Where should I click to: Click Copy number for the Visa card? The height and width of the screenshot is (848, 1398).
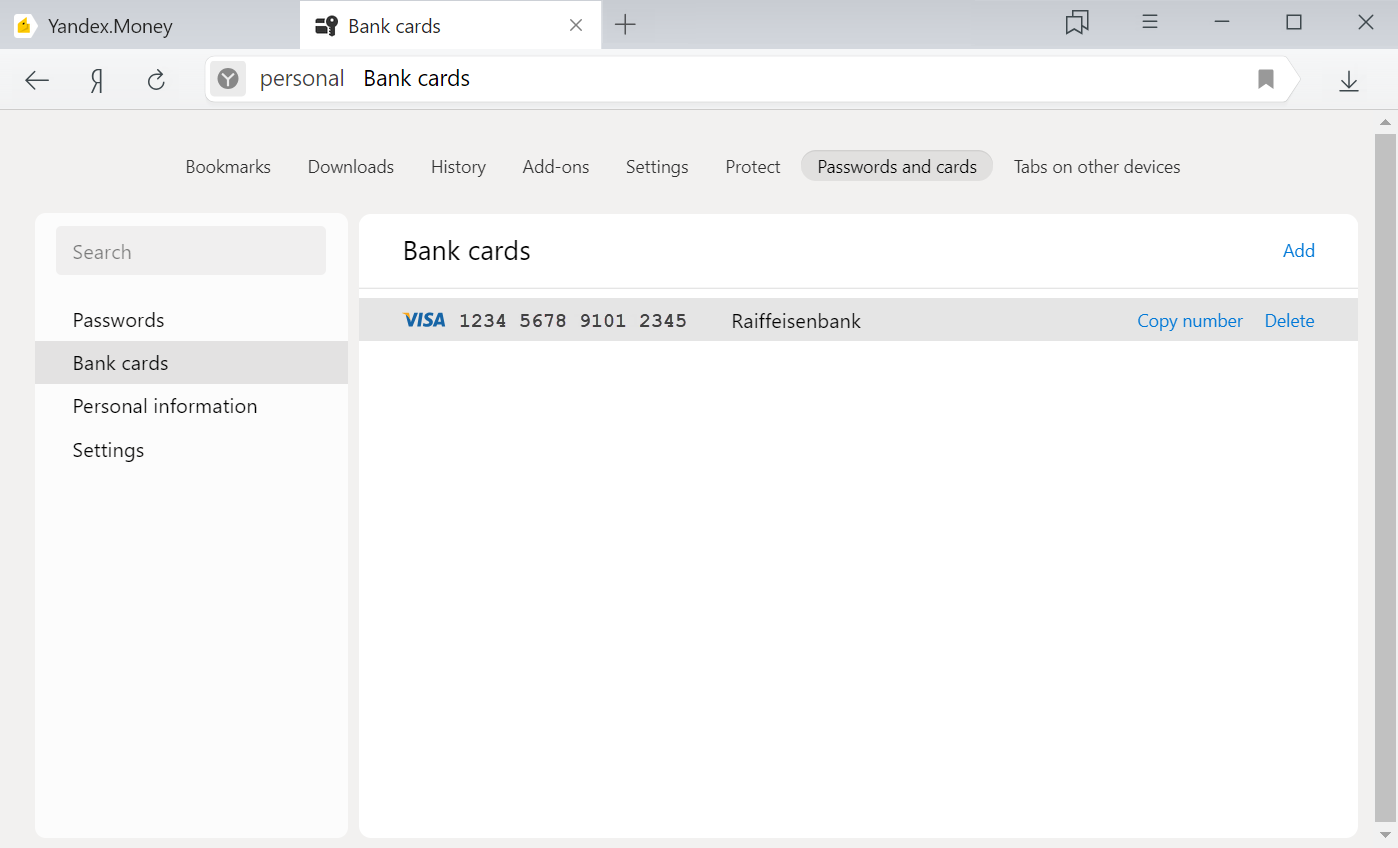1190,321
